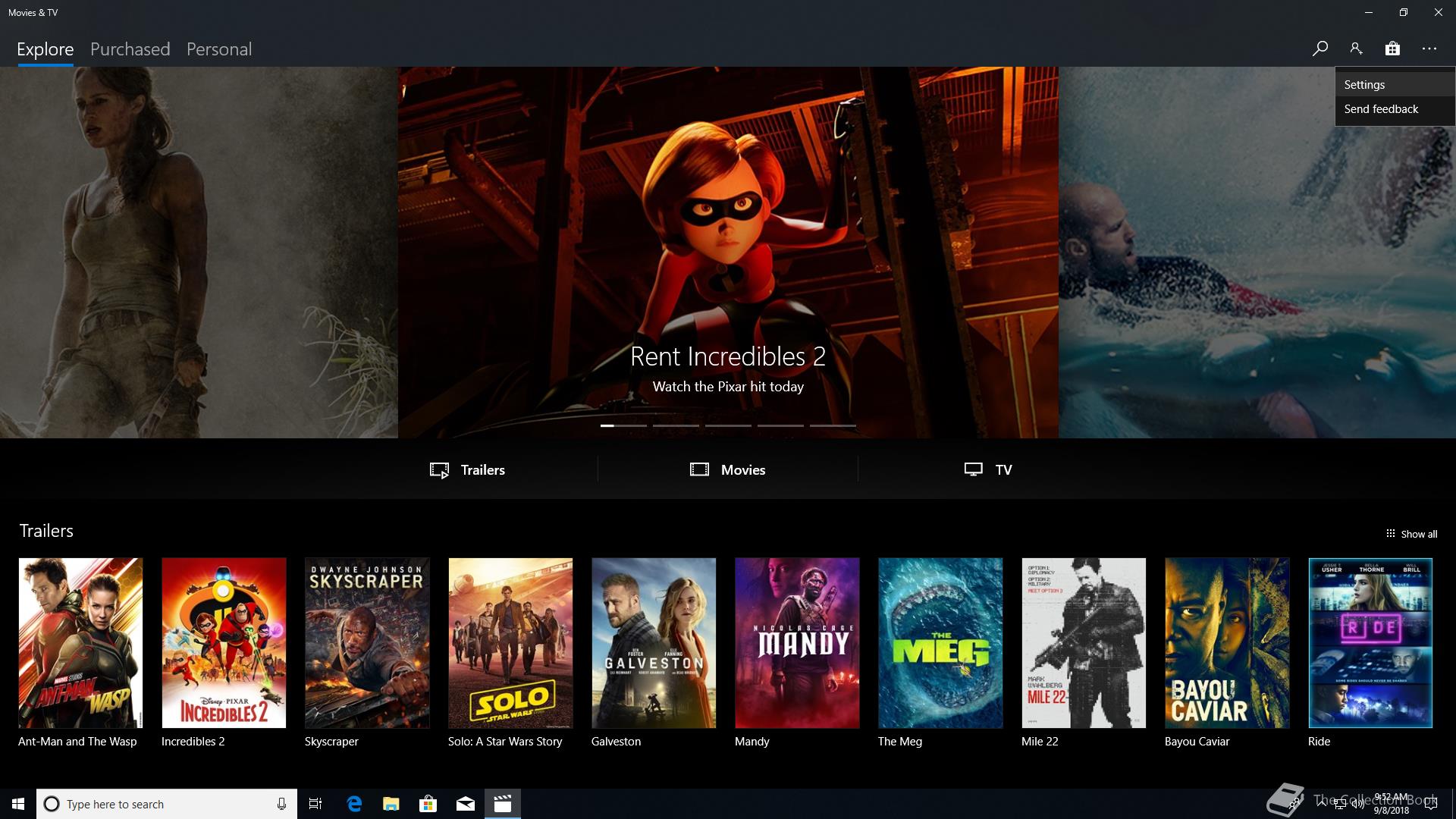Open the Trailers category button
This screenshot has height=819, width=1456.
tap(467, 469)
